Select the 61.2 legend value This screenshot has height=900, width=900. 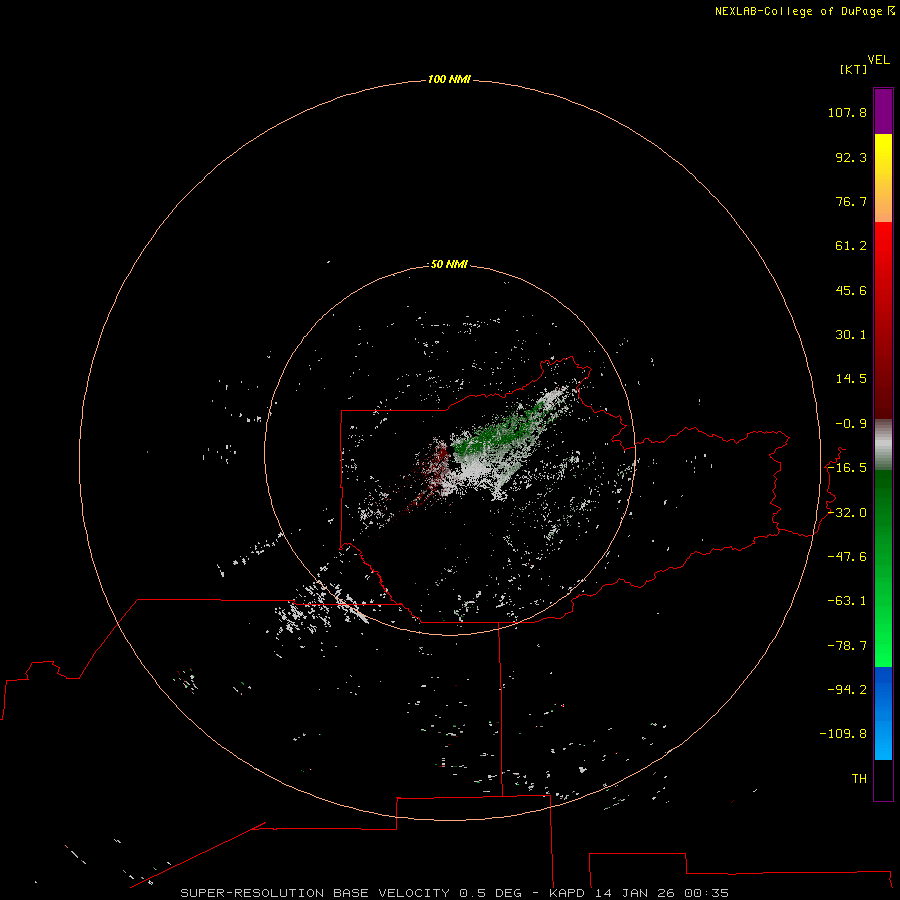coord(851,246)
